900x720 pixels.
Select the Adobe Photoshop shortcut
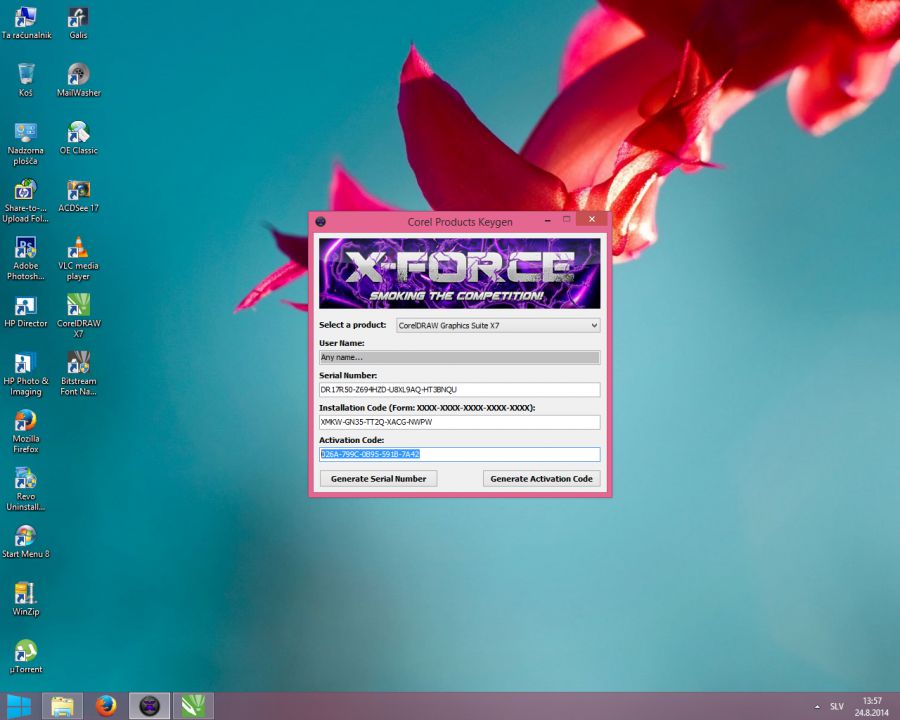tap(26, 259)
